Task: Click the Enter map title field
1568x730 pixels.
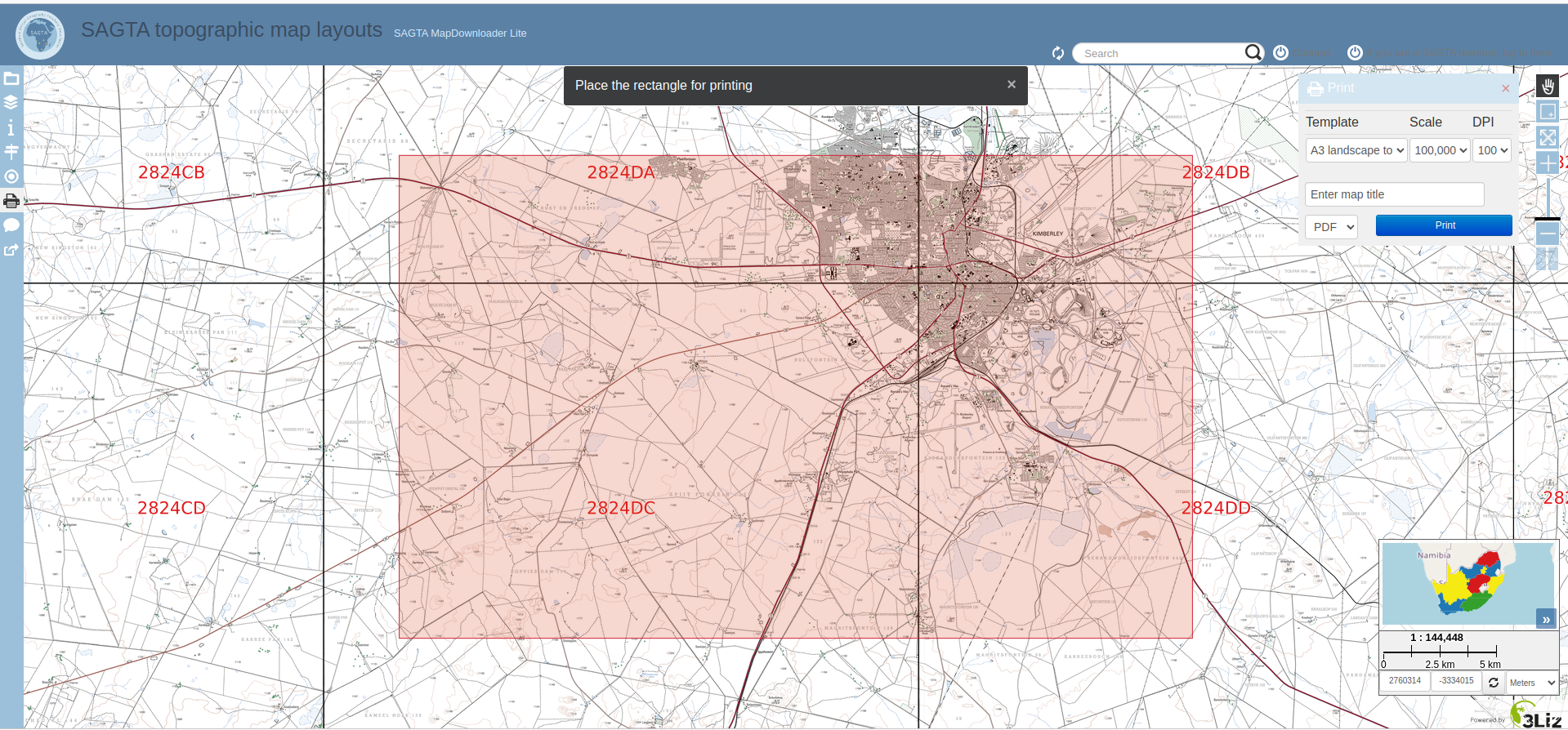Action: click(1394, 194)
